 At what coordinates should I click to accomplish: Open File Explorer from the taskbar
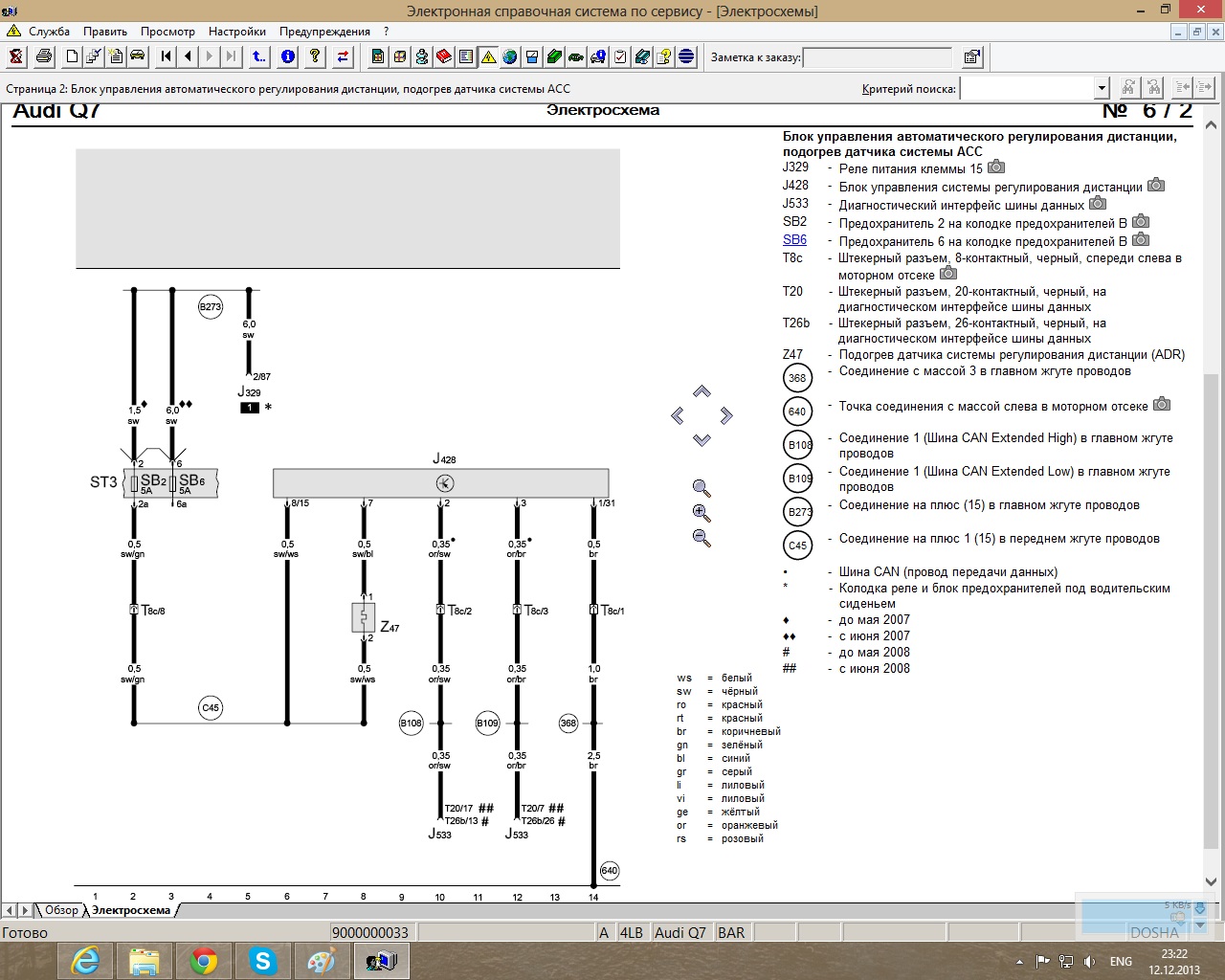tap(144, 961)
